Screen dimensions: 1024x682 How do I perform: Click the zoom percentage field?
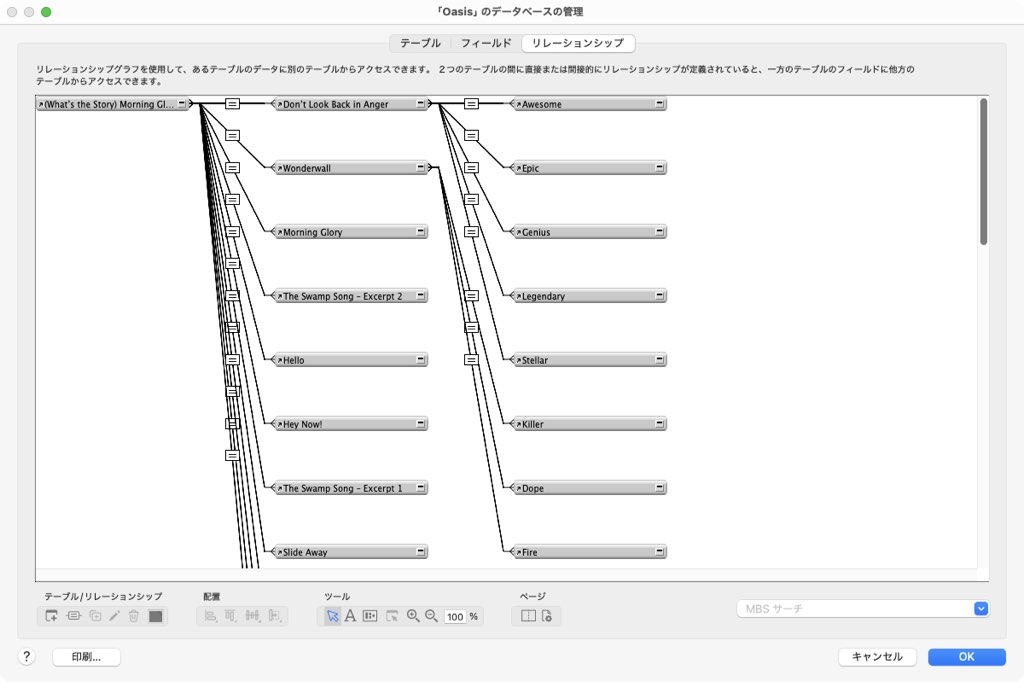[x=455, y=617]
